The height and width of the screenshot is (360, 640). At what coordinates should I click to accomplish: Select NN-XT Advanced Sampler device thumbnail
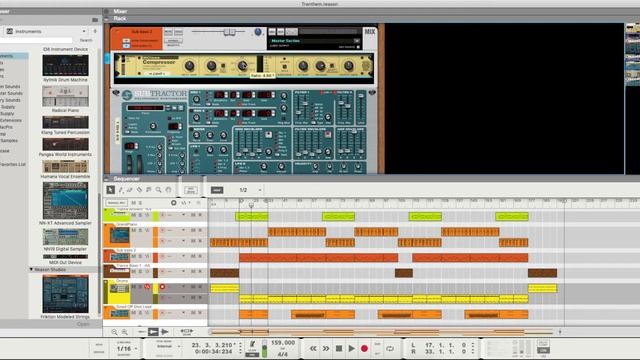click(65, 200)
